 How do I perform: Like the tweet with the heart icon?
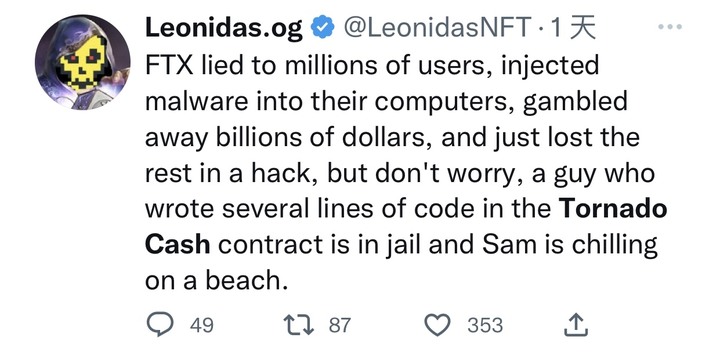click(x=437, y=325)
